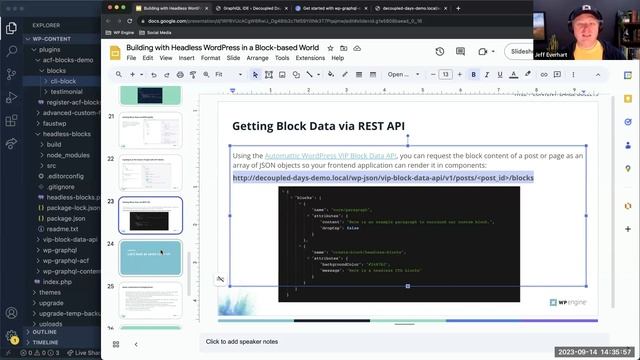
Task: Open Extensions view in VS Code
Action: coord(11,120)
